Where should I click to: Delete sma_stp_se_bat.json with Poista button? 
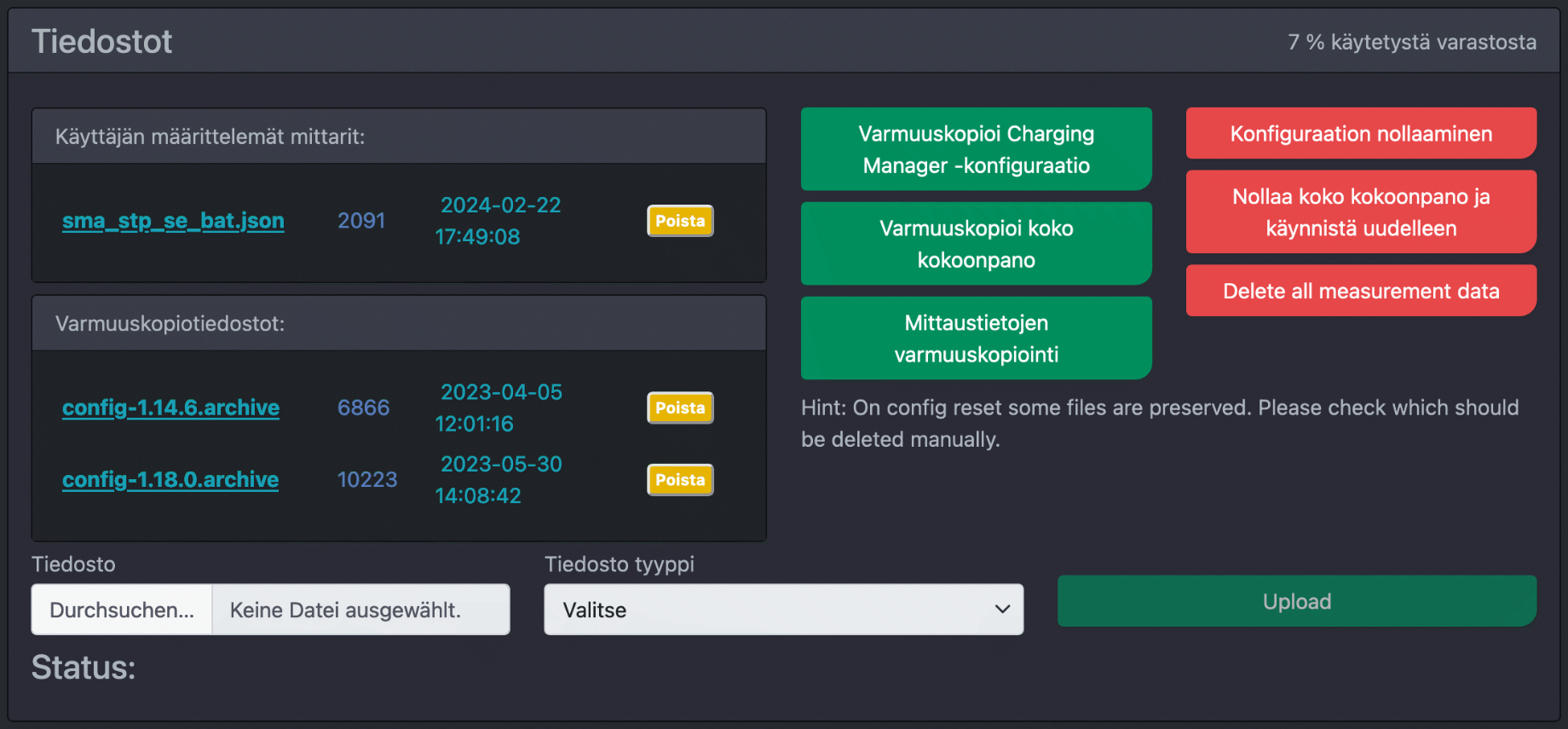(679, 221)
